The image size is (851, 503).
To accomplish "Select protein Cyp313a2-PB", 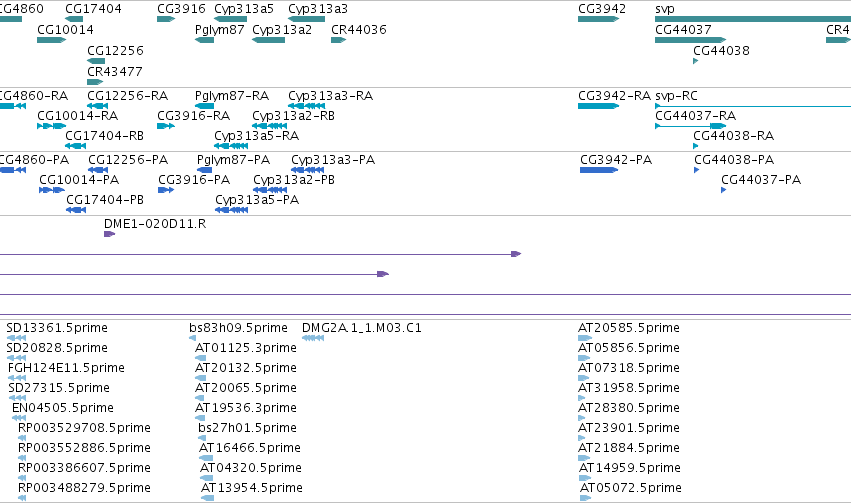I will [270, 190].
